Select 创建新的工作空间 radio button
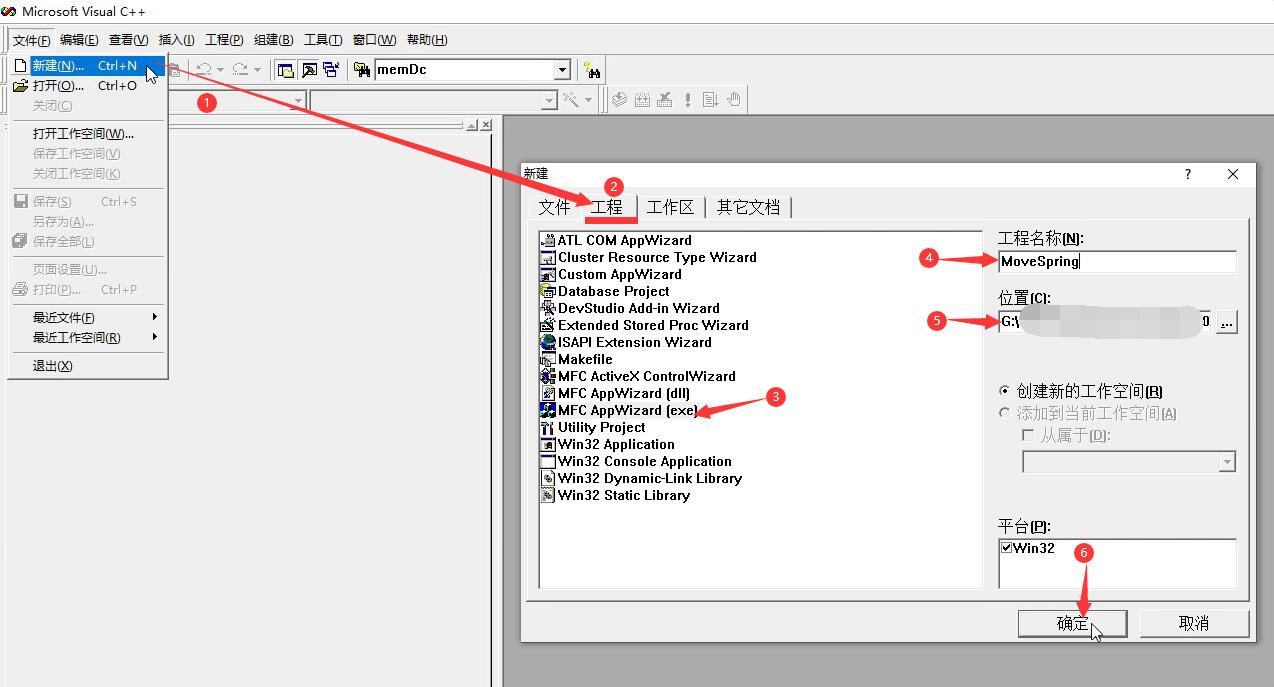The width and height of the screenshot is (1274, 687). click(1005, 391)
